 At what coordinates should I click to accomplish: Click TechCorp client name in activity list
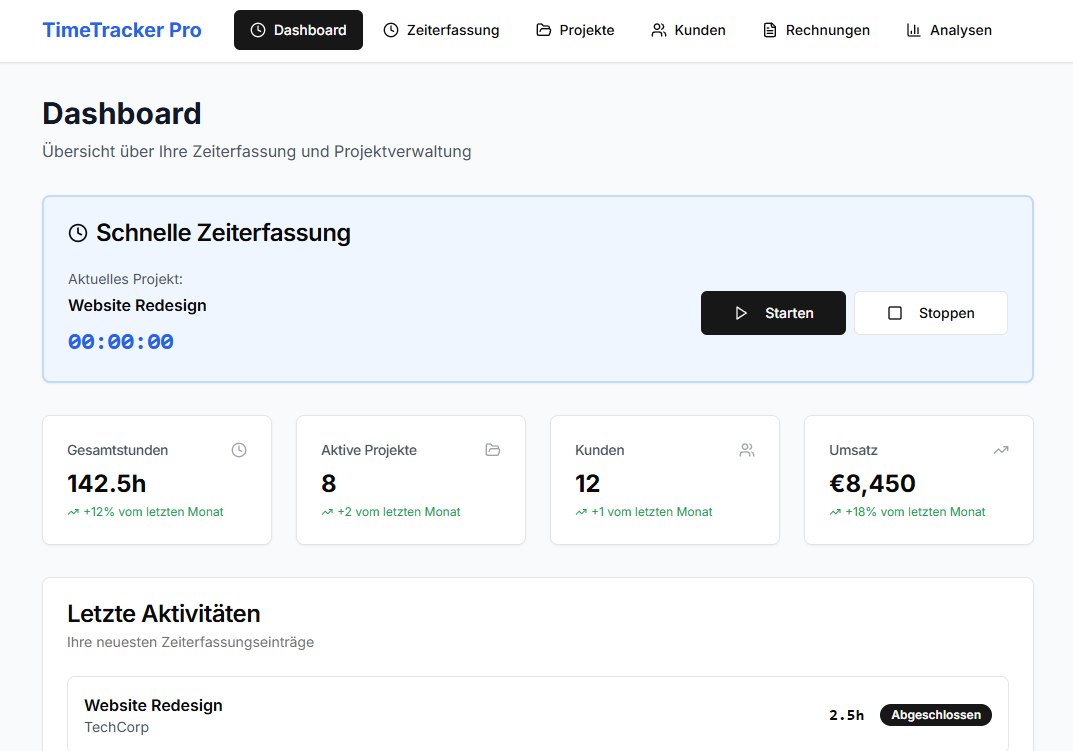116,727
